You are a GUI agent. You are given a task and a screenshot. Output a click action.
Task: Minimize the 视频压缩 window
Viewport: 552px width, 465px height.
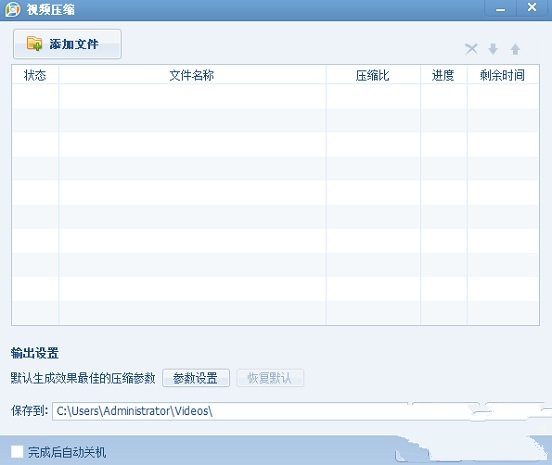coord(500,8)
